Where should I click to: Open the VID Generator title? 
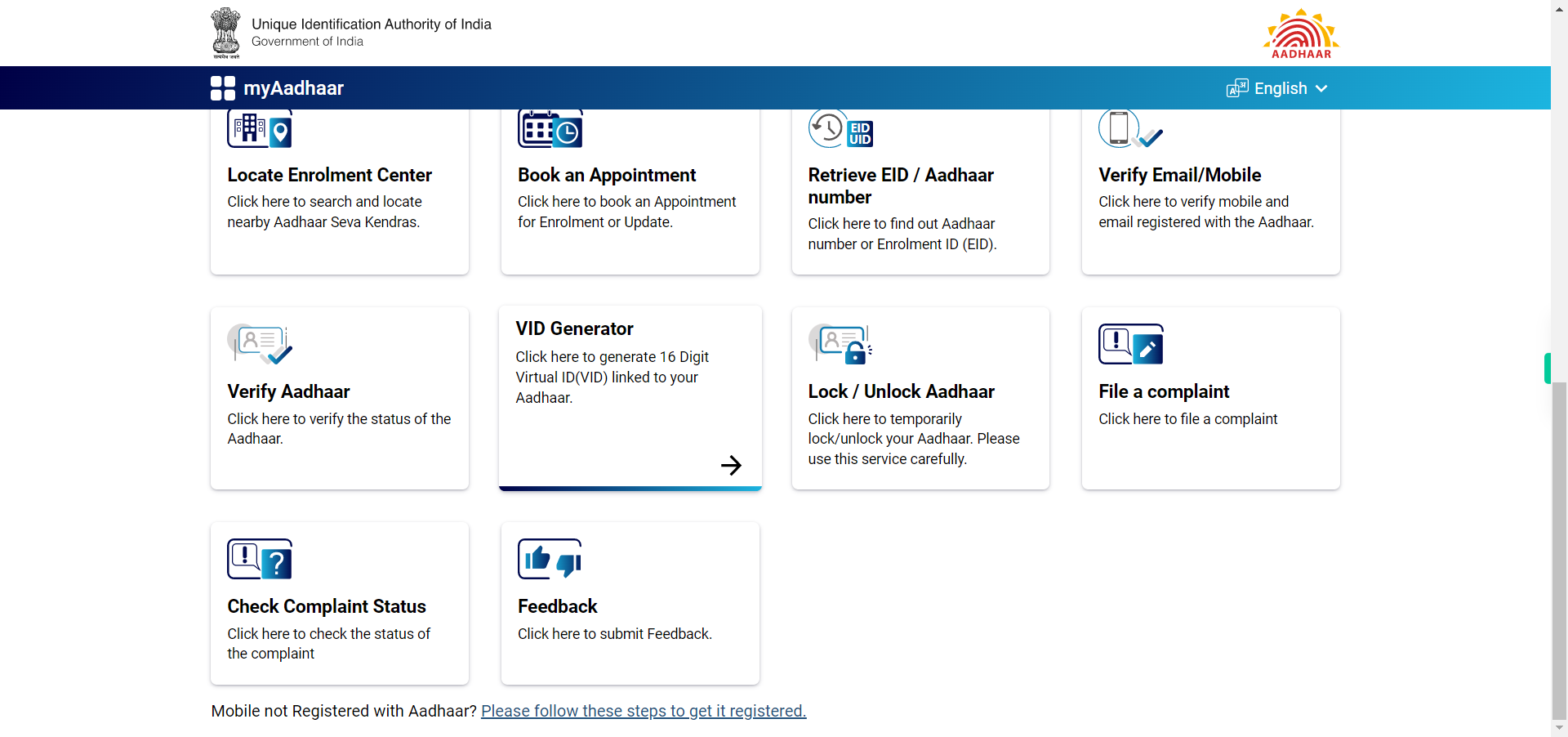tap(575, 328)
